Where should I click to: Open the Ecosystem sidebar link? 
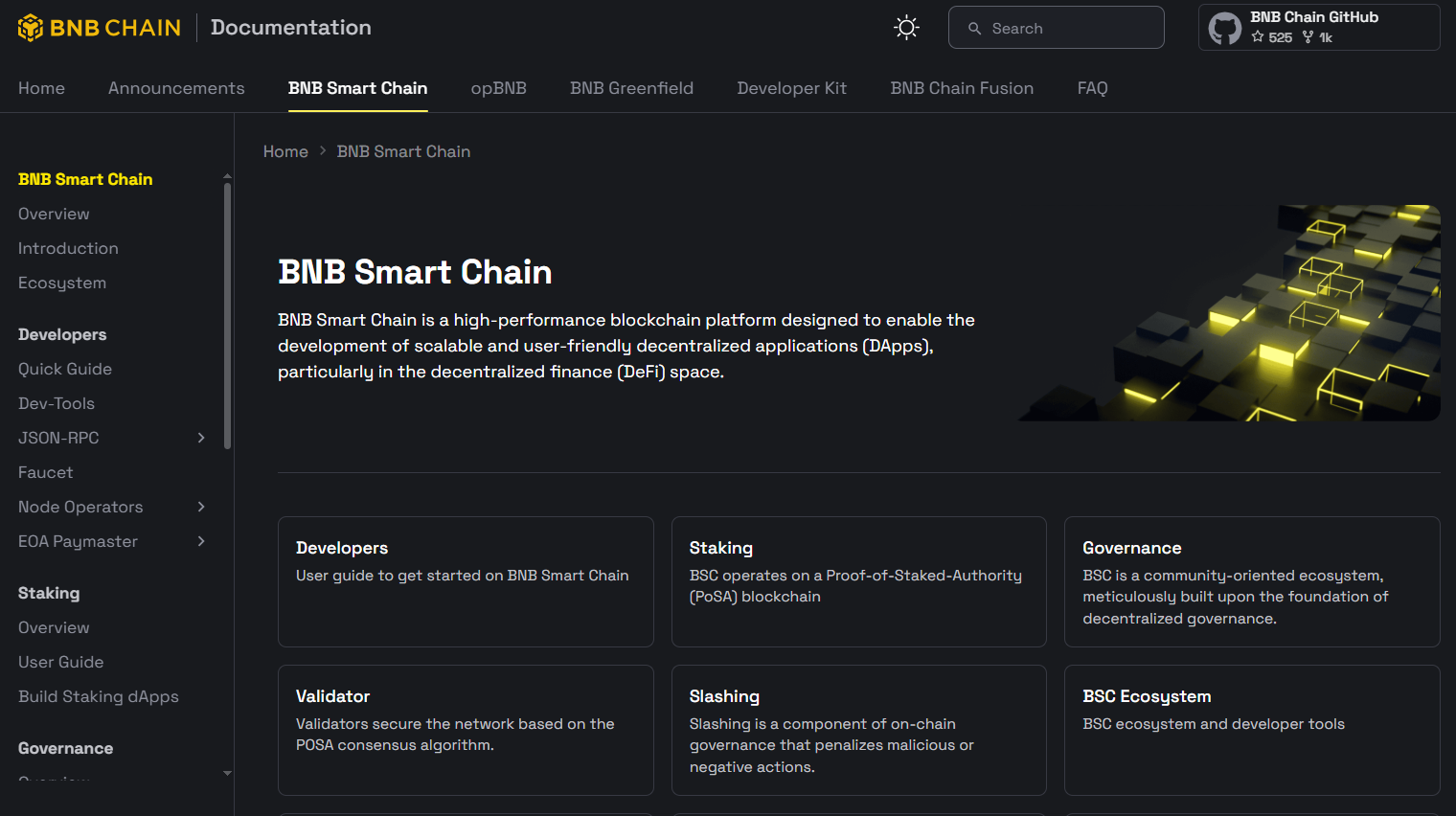[62, 283]
